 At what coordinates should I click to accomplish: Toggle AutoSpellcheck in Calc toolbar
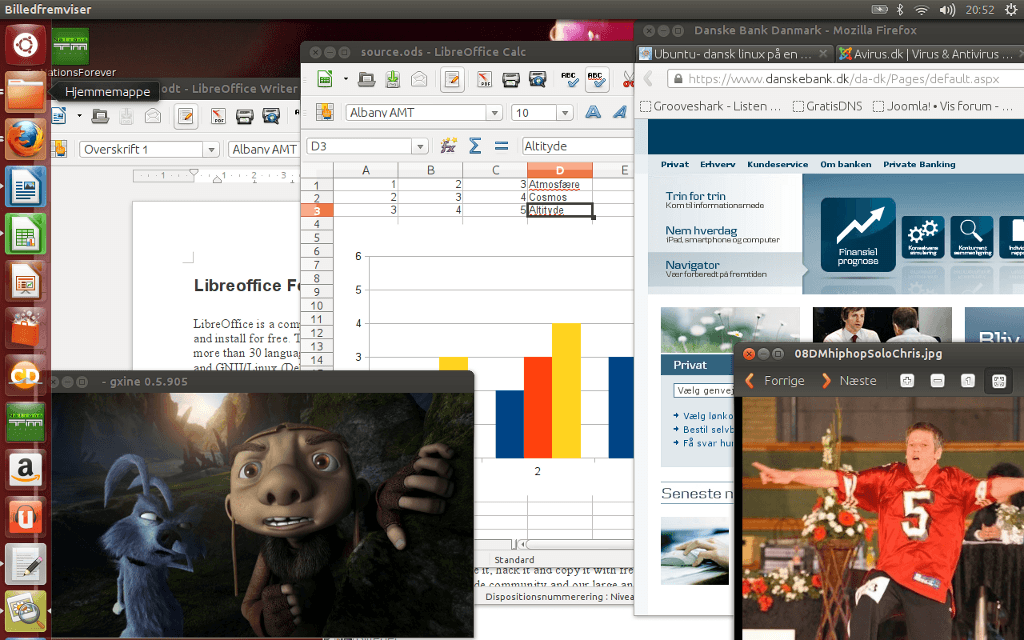click(597, 79)
